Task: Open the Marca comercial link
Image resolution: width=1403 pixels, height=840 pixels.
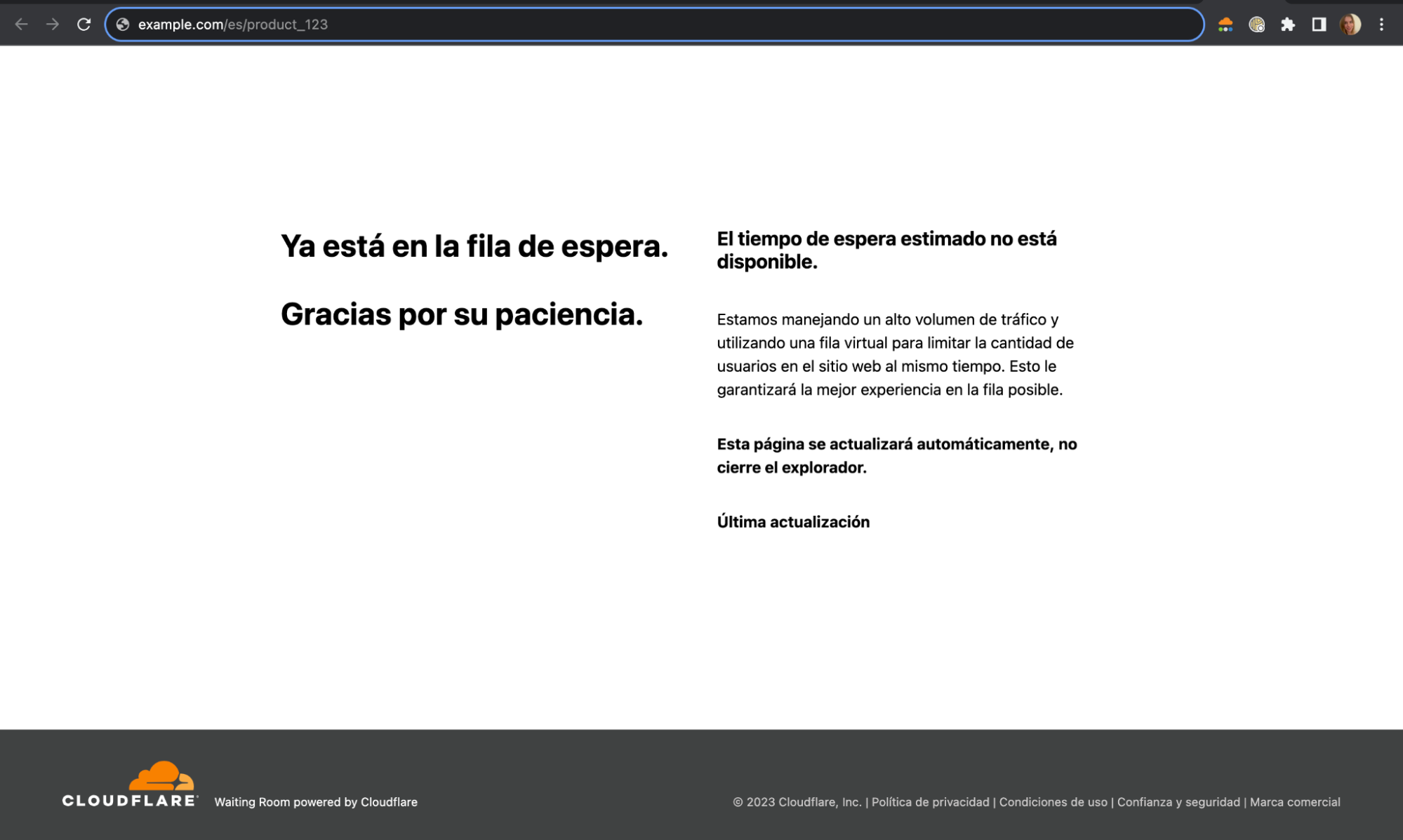Action: [x=1295, y=802]
